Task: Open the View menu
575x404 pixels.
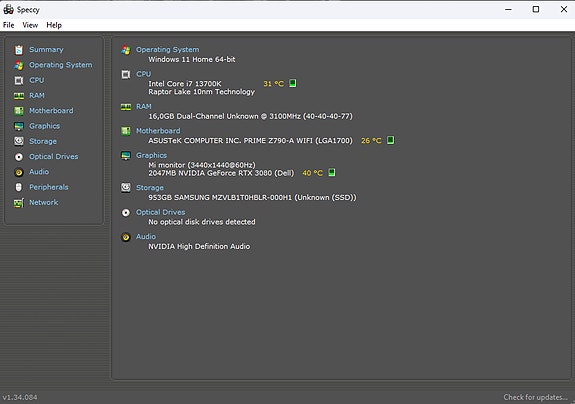Action: 30,25
